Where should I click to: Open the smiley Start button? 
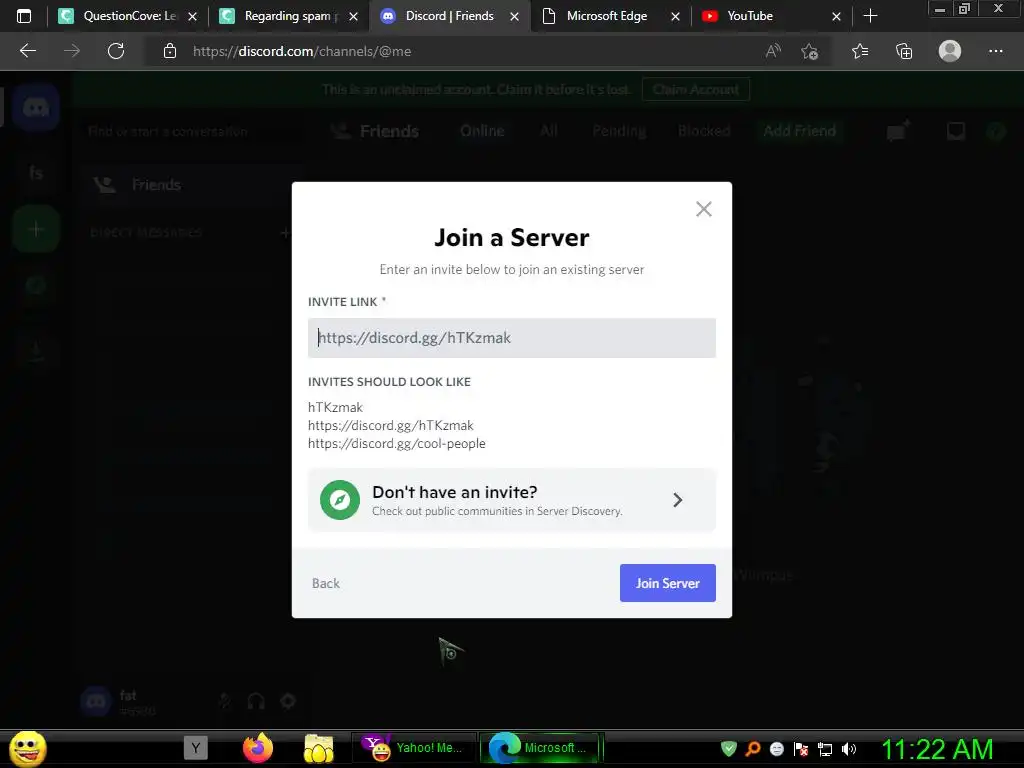click(x=27, y=748)
